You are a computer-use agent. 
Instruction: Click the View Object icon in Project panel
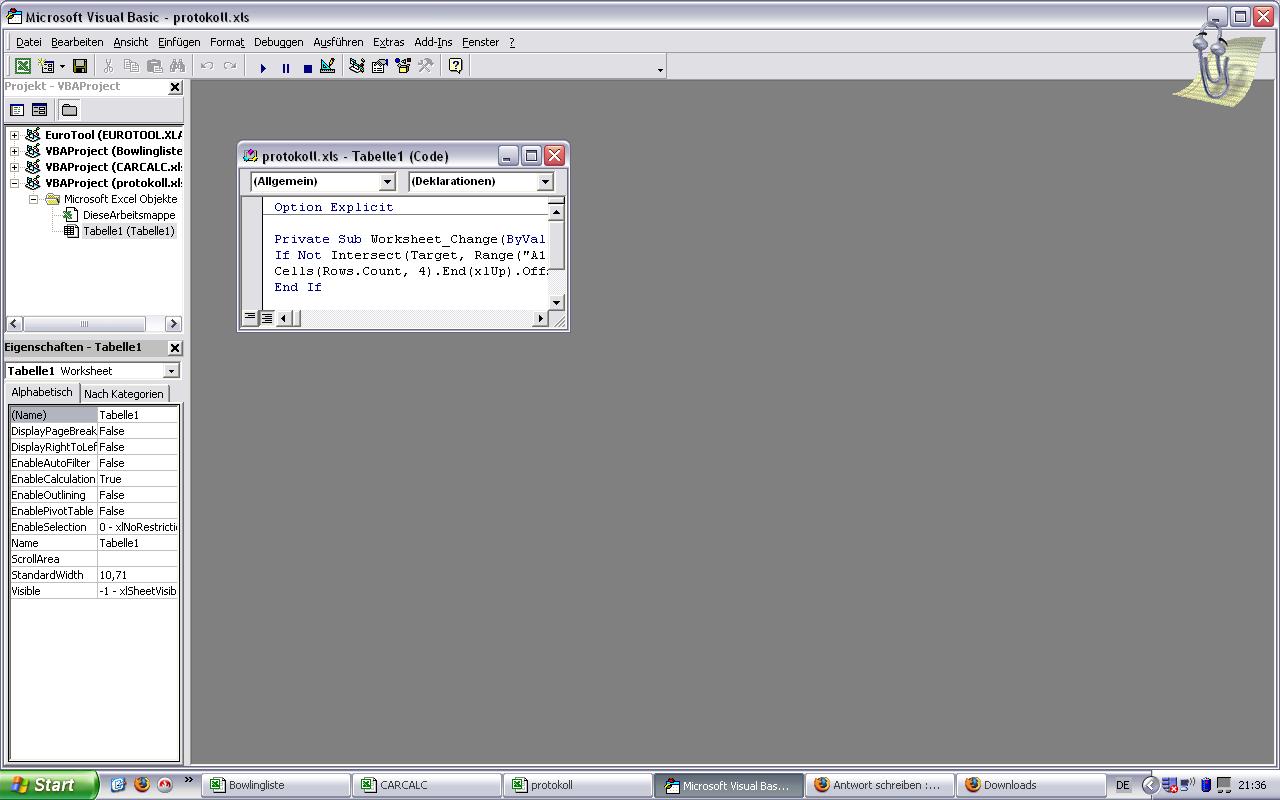pos(39,110)
